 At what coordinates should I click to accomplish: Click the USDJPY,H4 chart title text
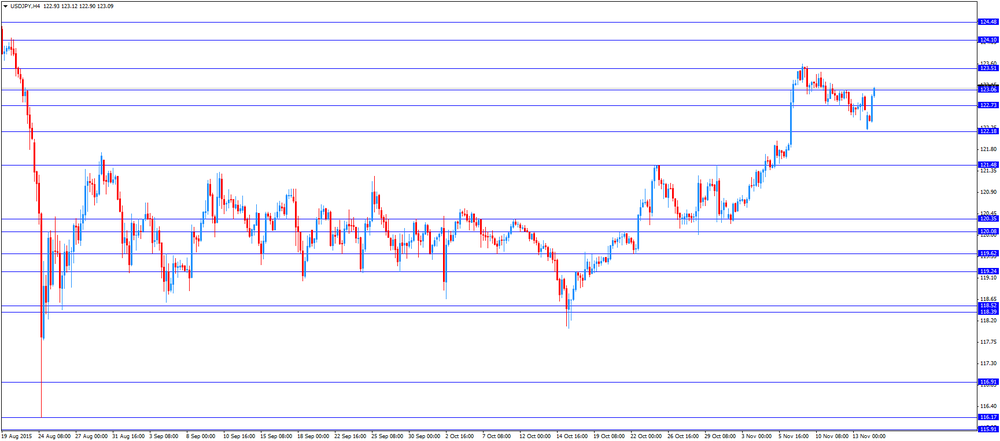(x=25, y=6)
